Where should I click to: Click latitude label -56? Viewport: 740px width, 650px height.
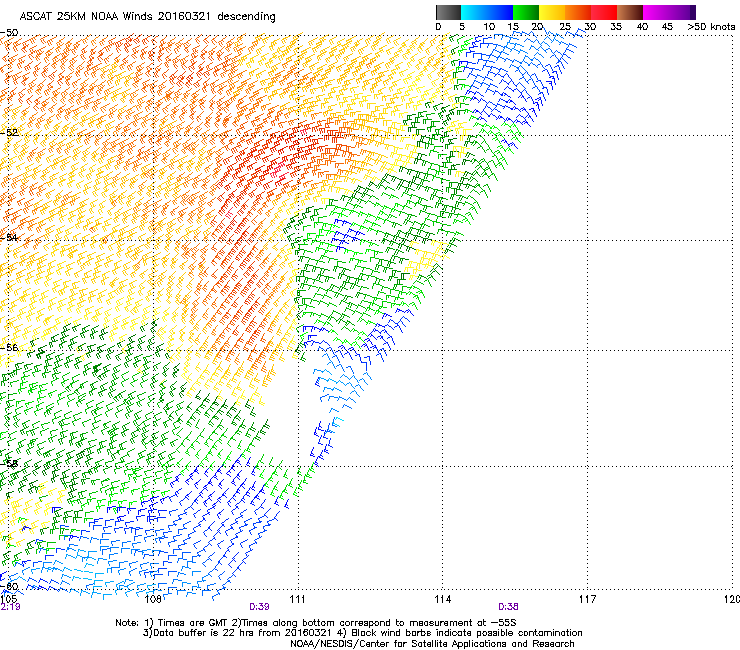[9, 347]
